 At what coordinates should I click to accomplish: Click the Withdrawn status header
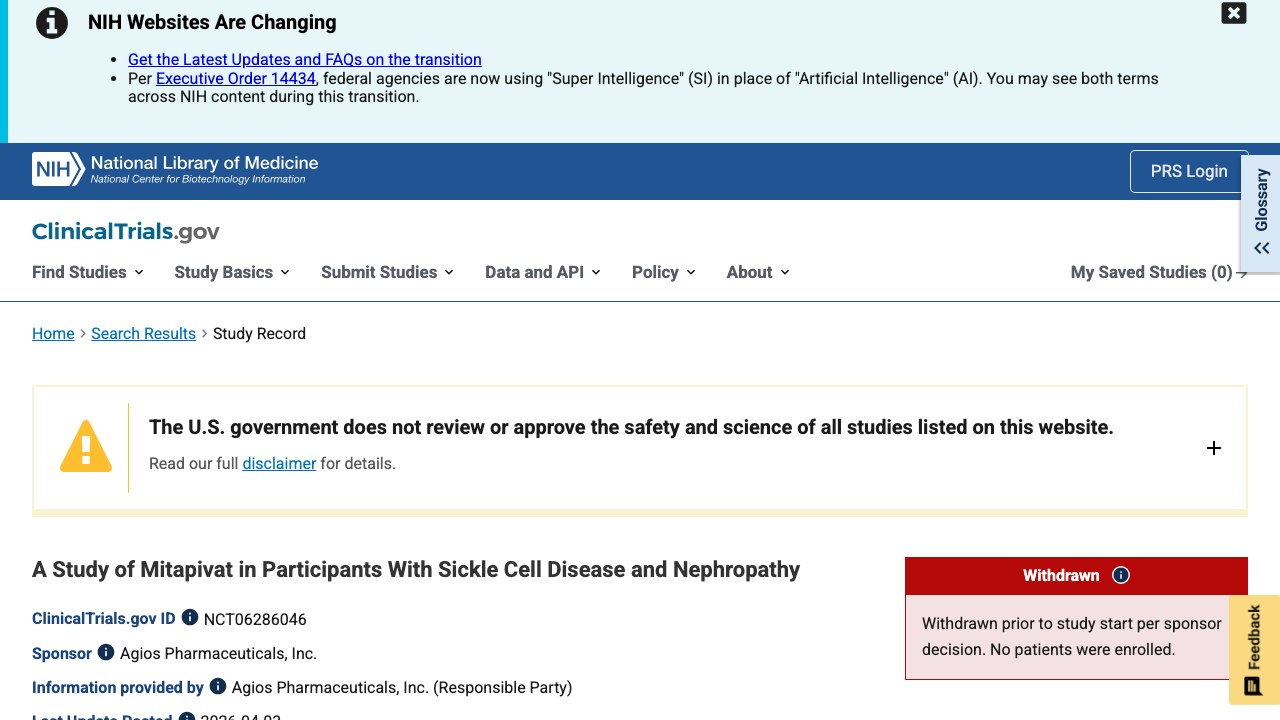[x=1076, y=576]
